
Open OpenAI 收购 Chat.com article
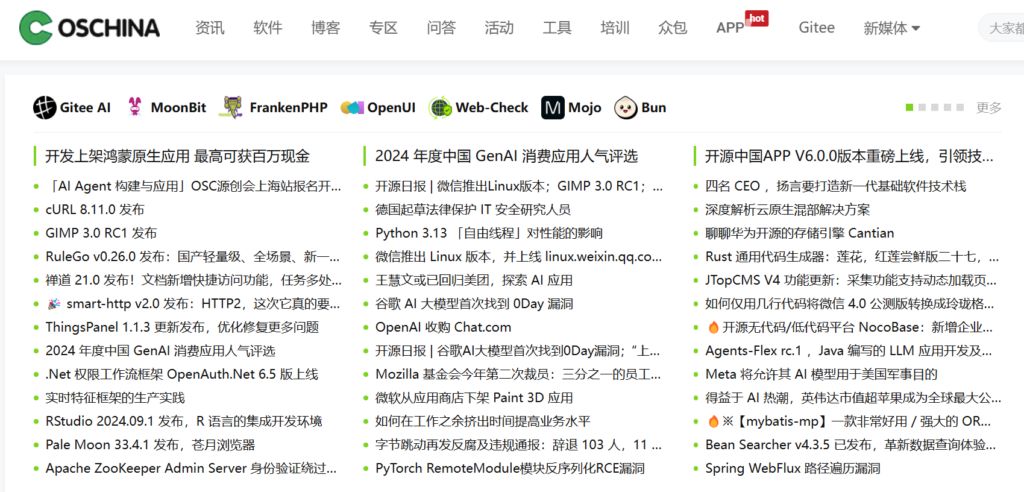(x=443, y=327)
